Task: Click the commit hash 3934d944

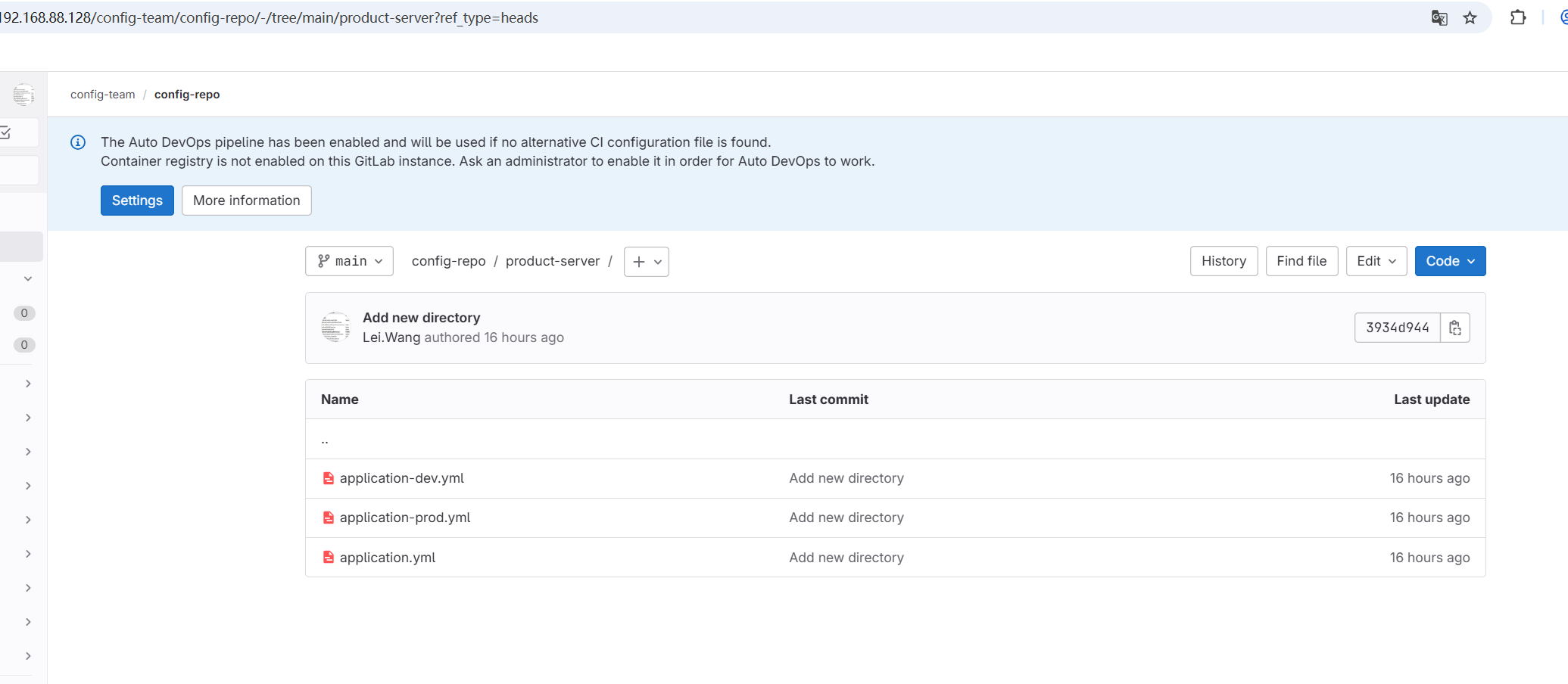Action: tap(1397, 328)
